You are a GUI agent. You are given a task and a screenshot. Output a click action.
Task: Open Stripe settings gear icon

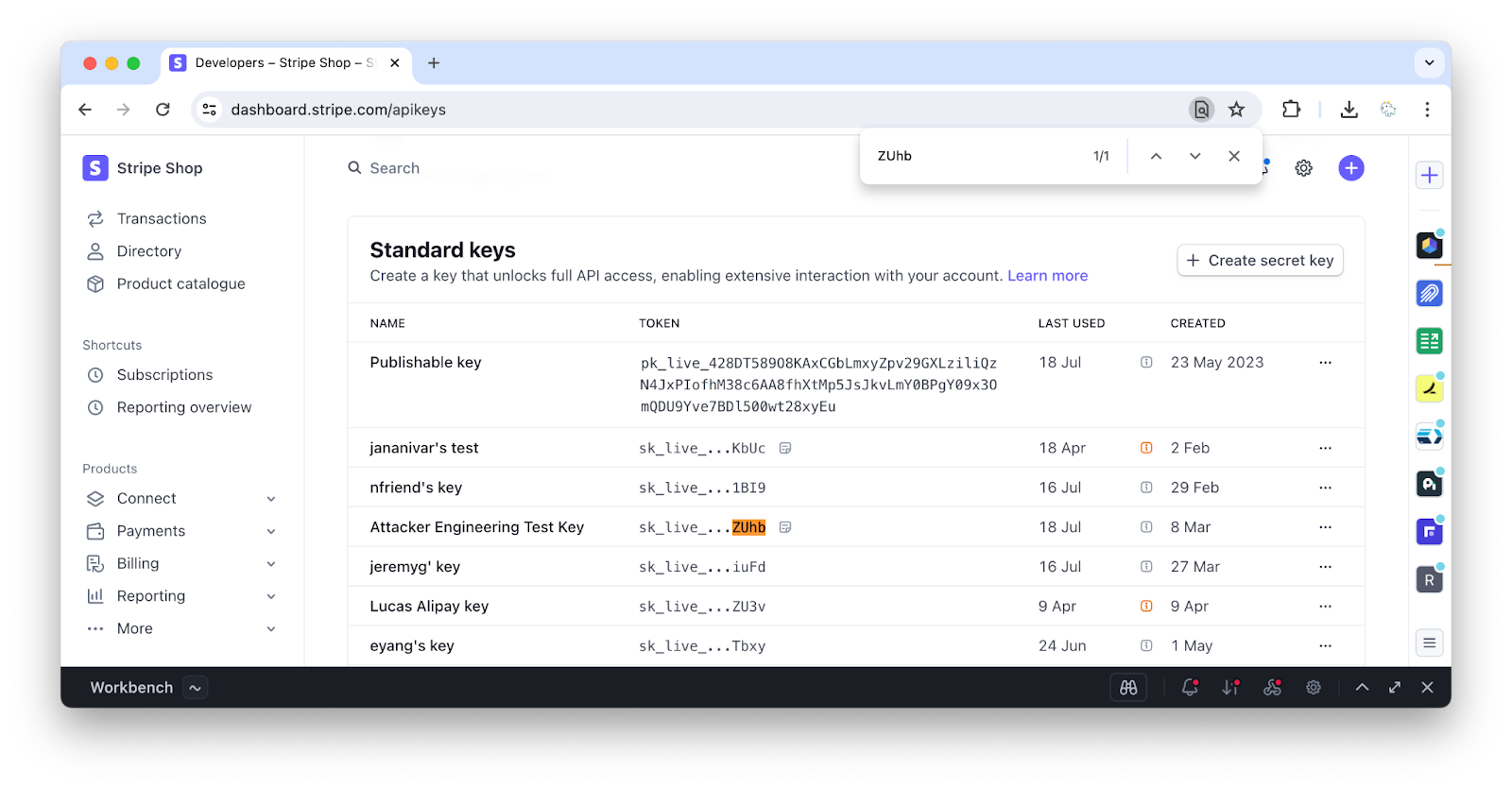[1303, 168]
